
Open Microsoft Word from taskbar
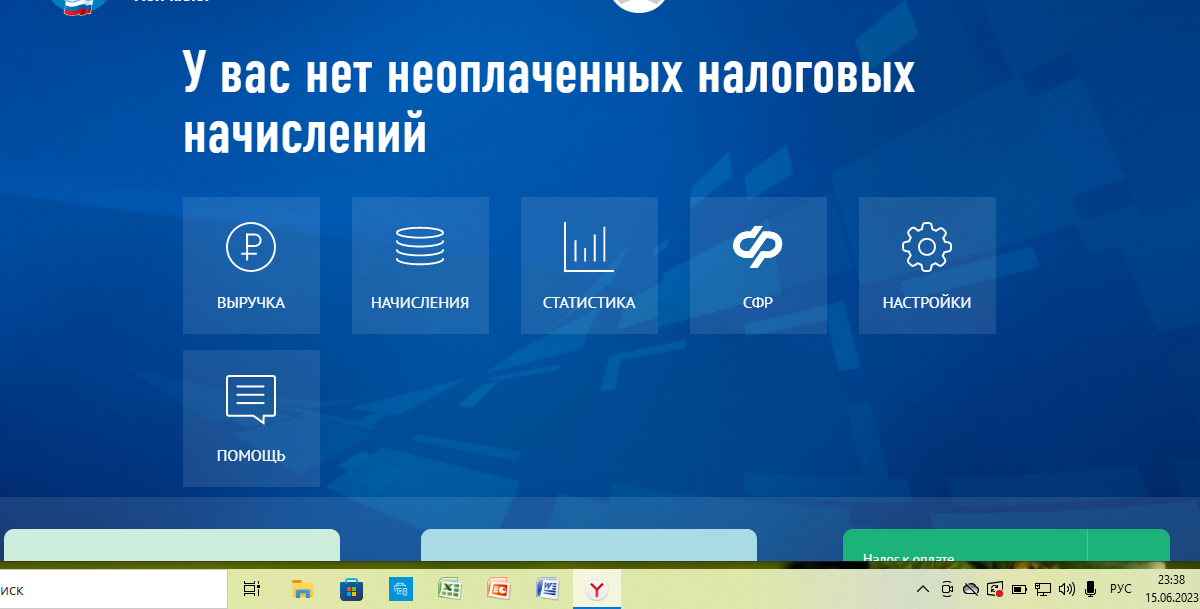548,590
